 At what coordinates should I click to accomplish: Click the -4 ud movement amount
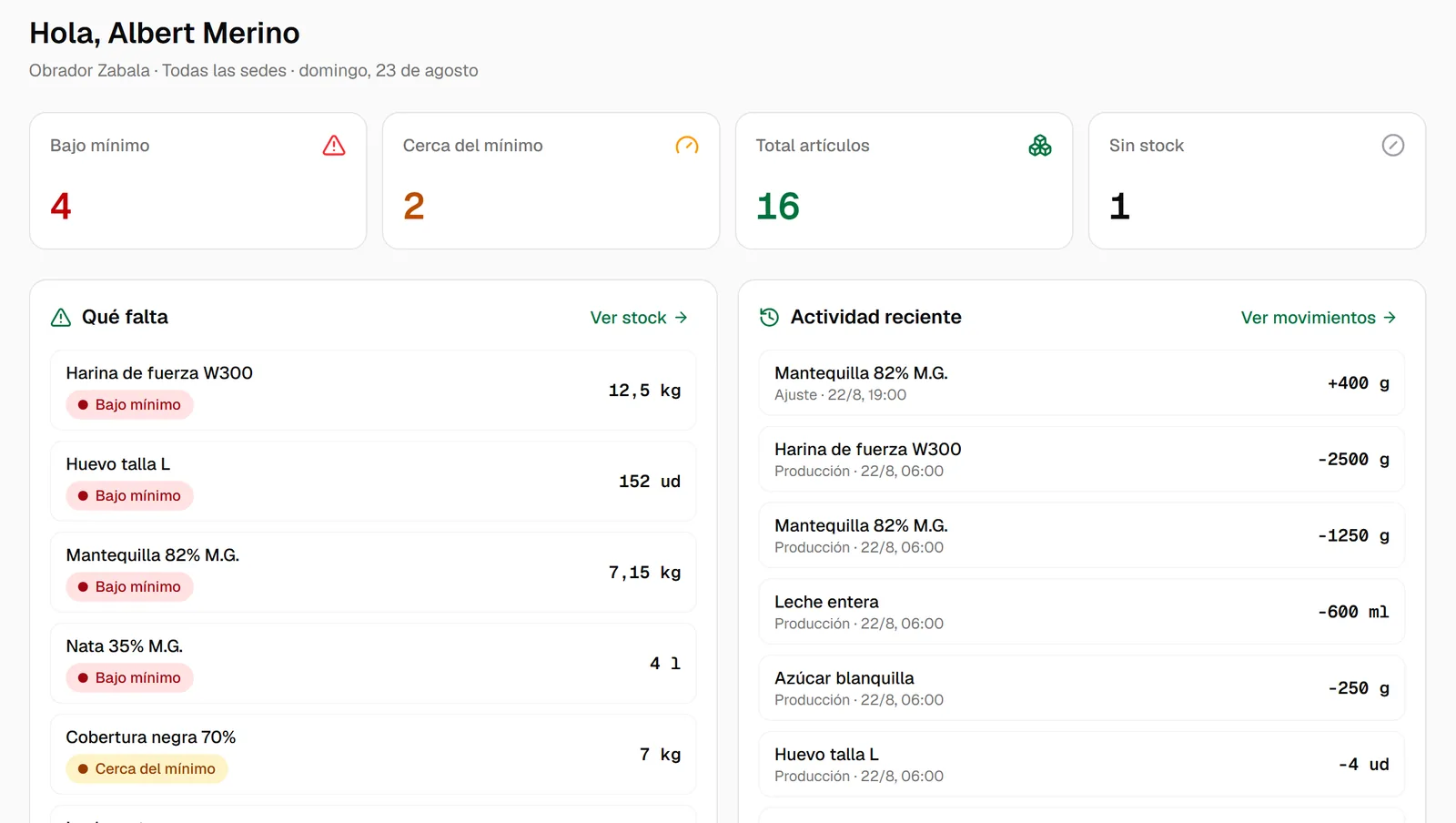point(1363,765)
